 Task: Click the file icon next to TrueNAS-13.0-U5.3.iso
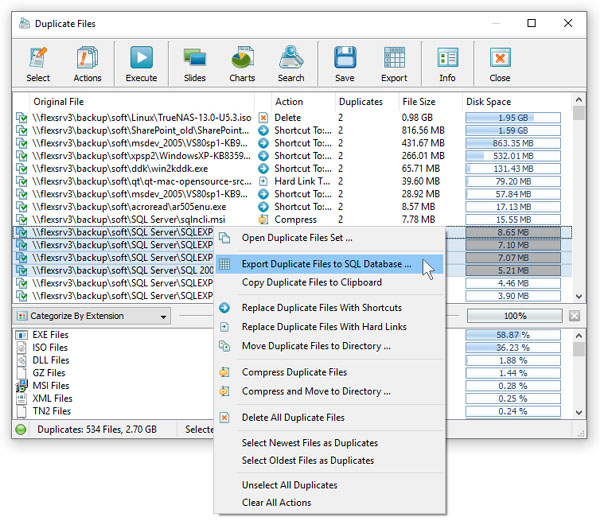22,117
